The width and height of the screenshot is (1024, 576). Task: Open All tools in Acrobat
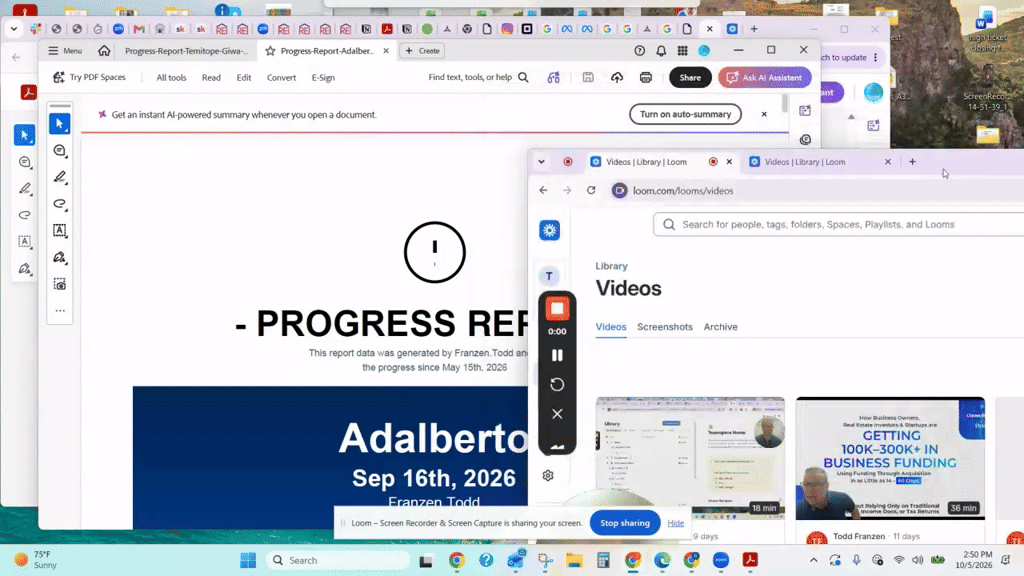171,78
